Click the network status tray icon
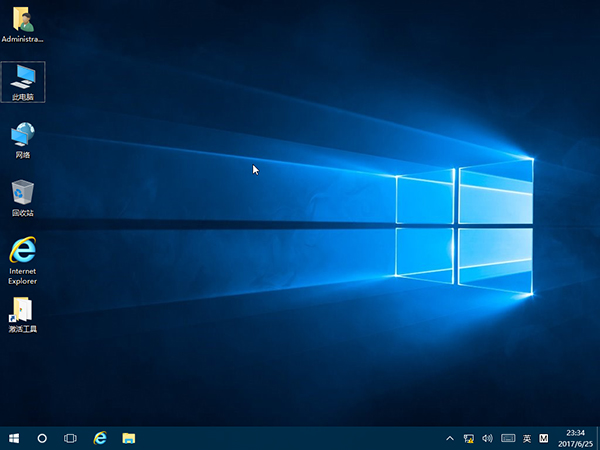This screenshot has width=600, height=450. (x=469, y=438)
